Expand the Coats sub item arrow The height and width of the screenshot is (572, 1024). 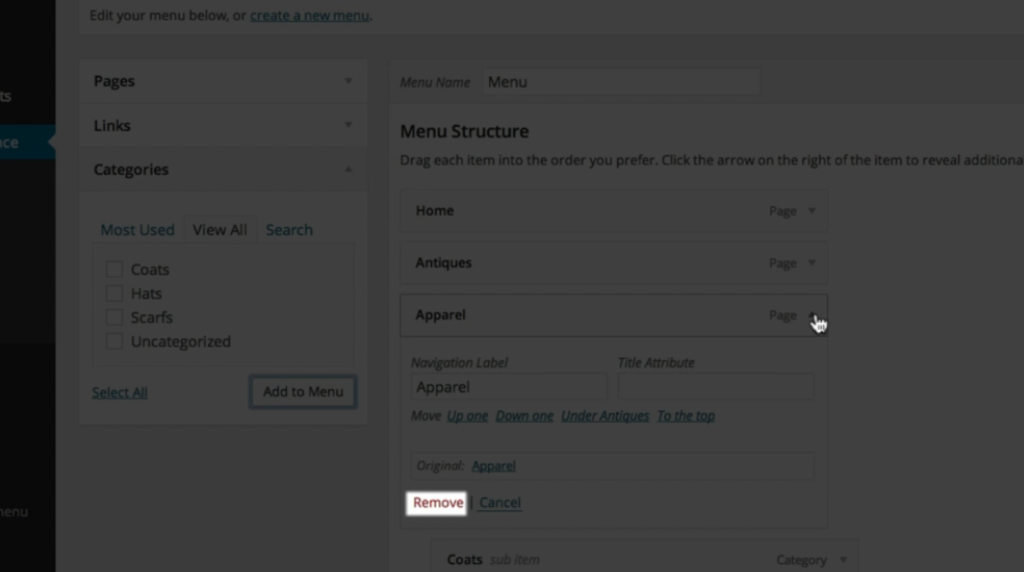point(843,560)
